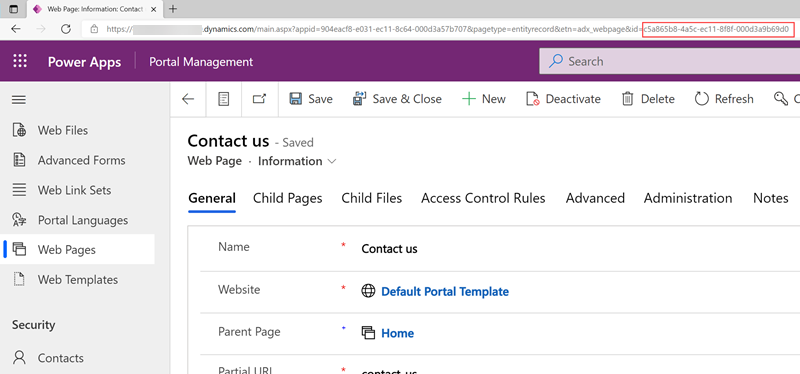Viewport: 800px width, 374px height.
Task: Click the Parent Page field label
Action: pyautogui.click(x=249, y=332)
